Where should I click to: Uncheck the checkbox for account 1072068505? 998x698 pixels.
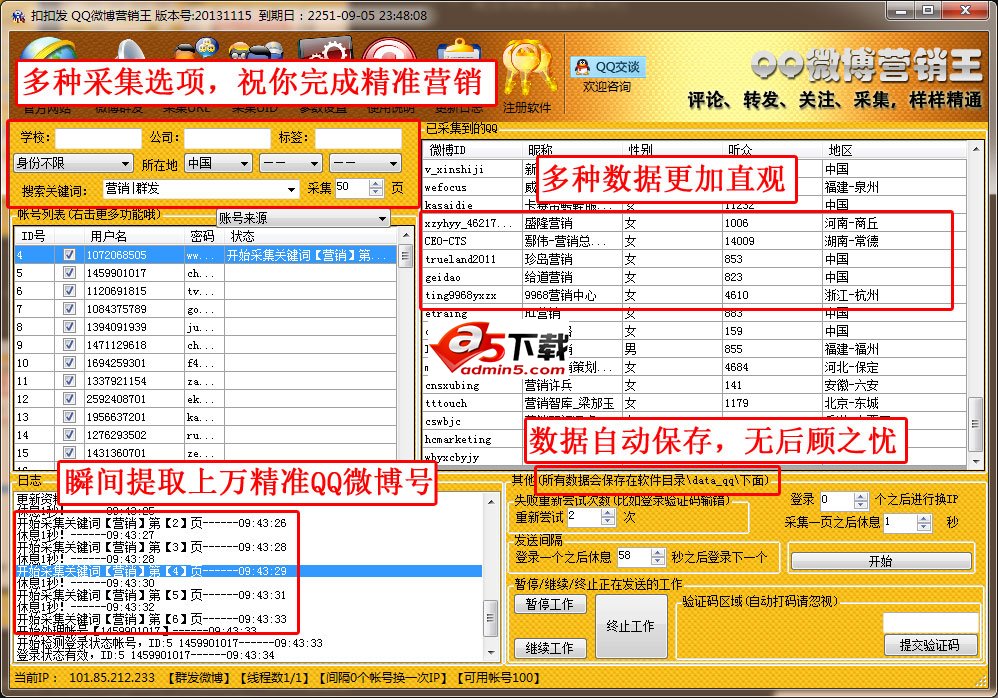69,255
